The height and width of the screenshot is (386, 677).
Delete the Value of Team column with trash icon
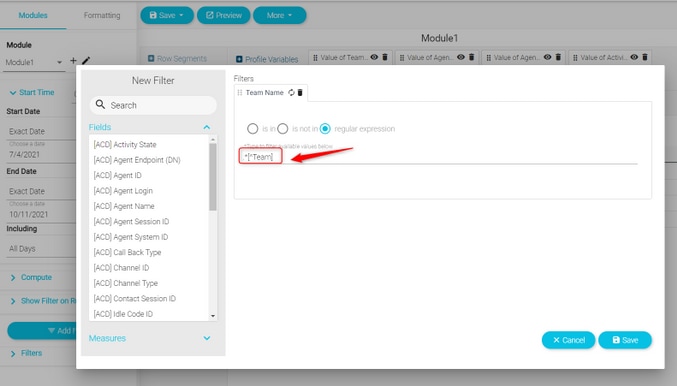tap(385, 57)
